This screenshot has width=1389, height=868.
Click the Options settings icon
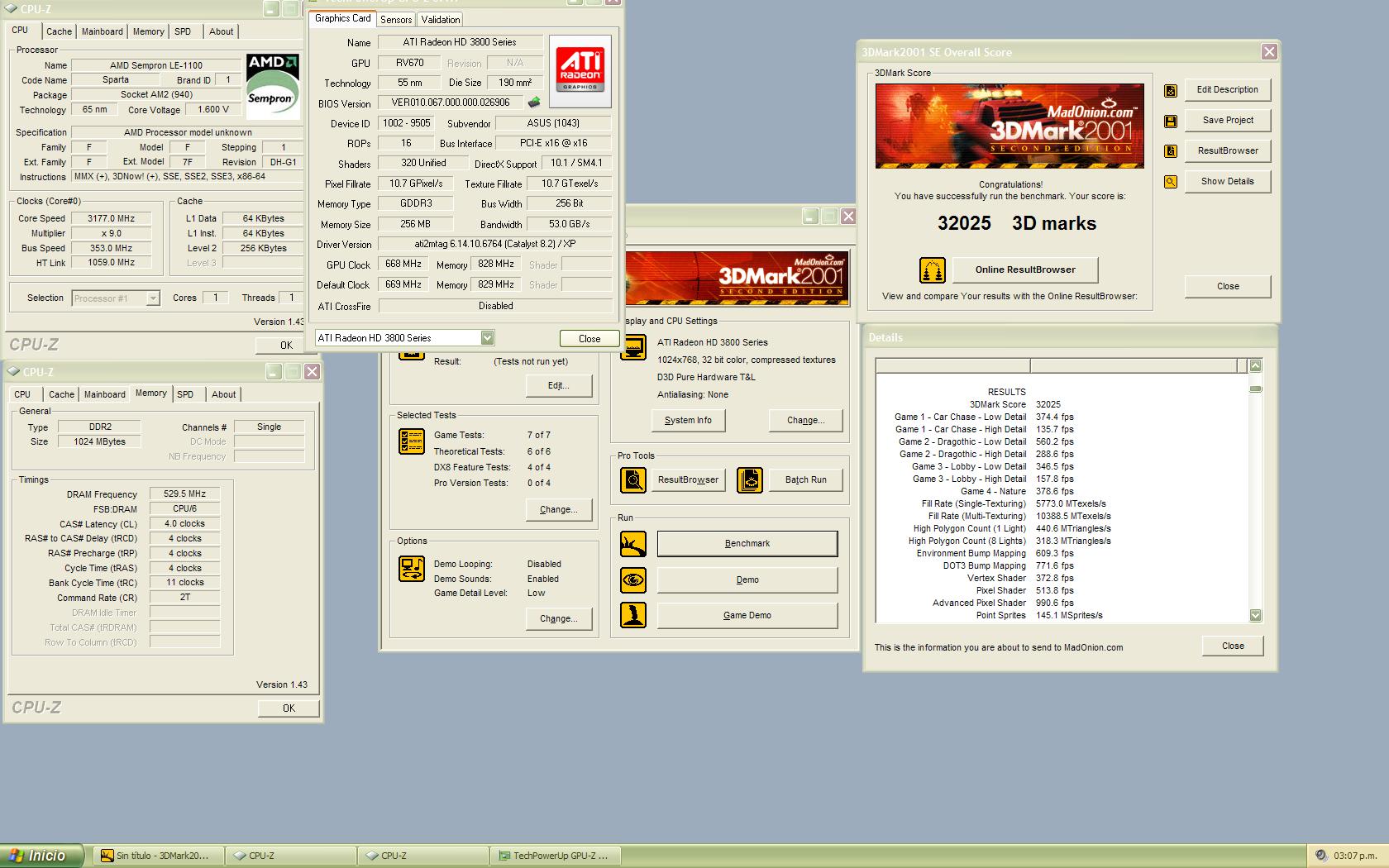412,569
